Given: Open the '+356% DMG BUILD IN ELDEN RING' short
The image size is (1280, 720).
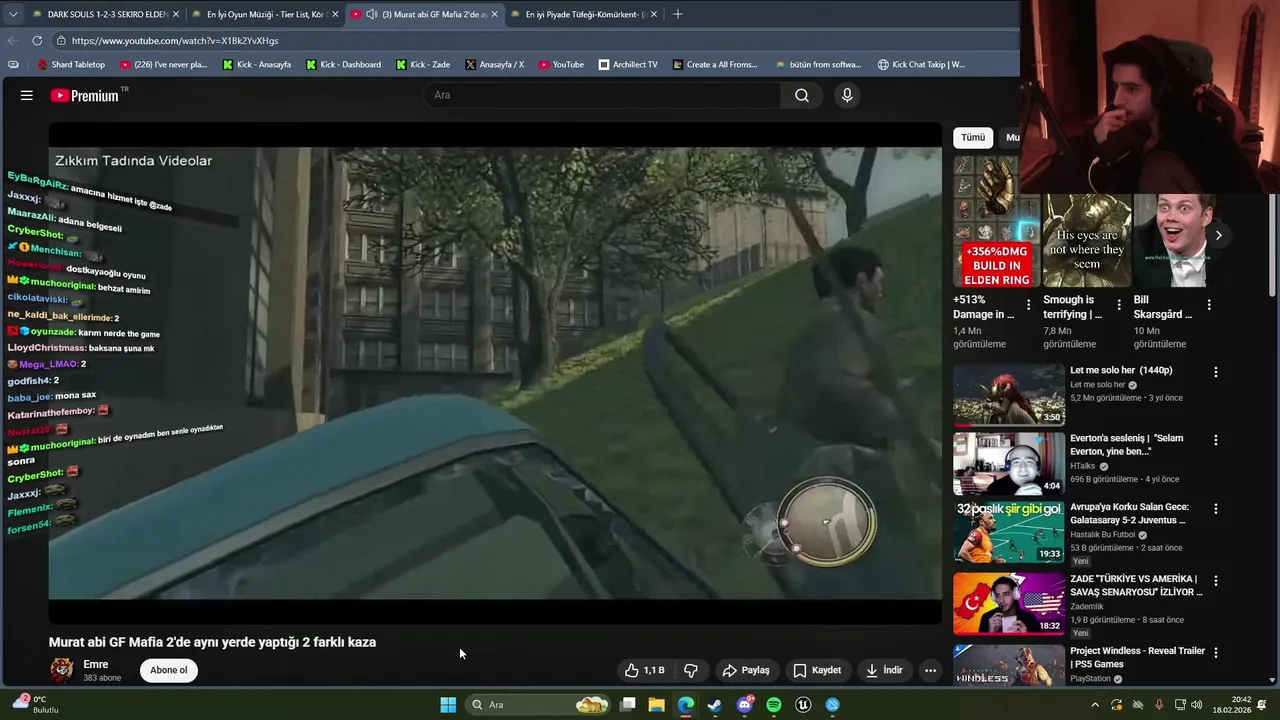Looking at the screenshot, I should [x=996, y=222].
